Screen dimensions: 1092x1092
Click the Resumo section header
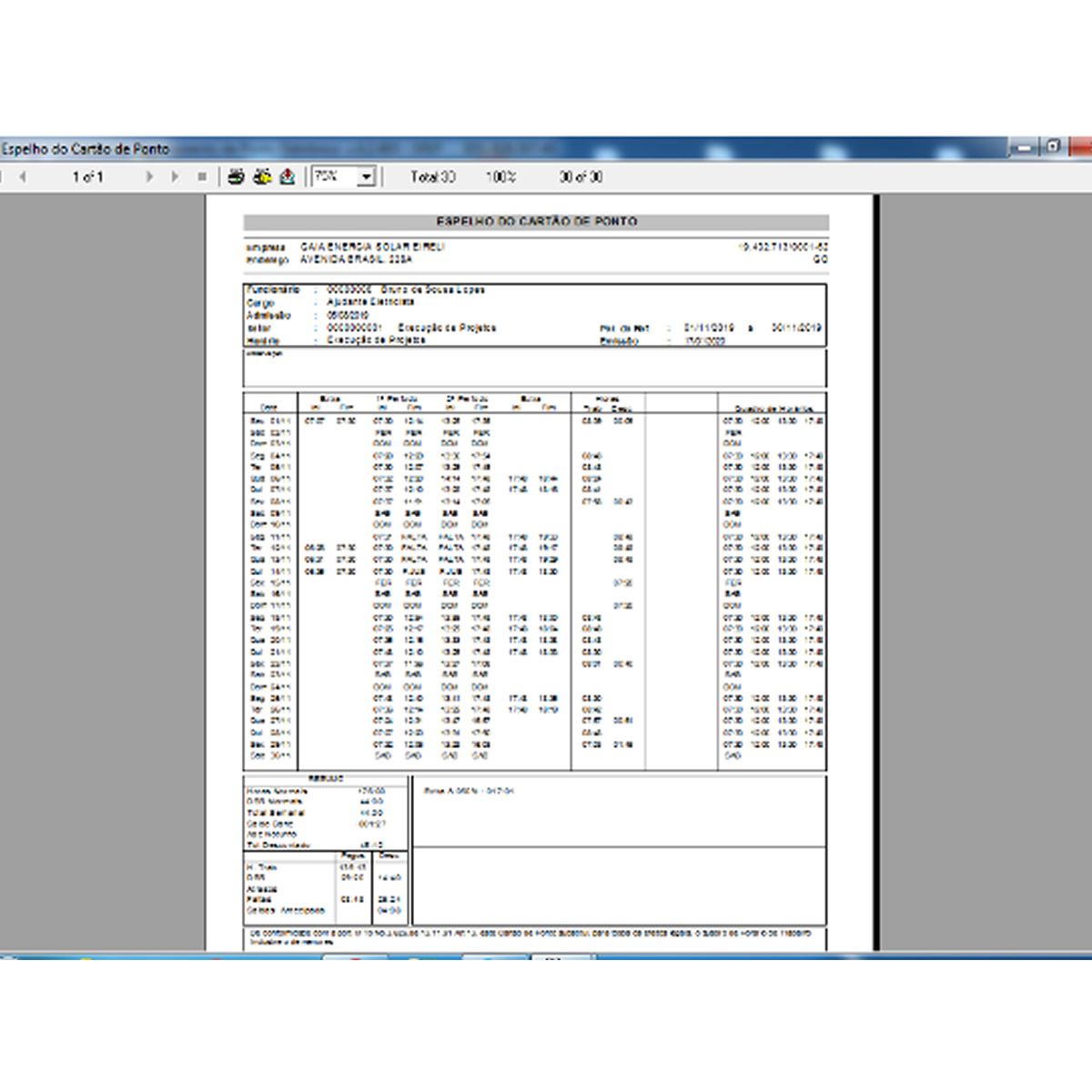point(325,779)
